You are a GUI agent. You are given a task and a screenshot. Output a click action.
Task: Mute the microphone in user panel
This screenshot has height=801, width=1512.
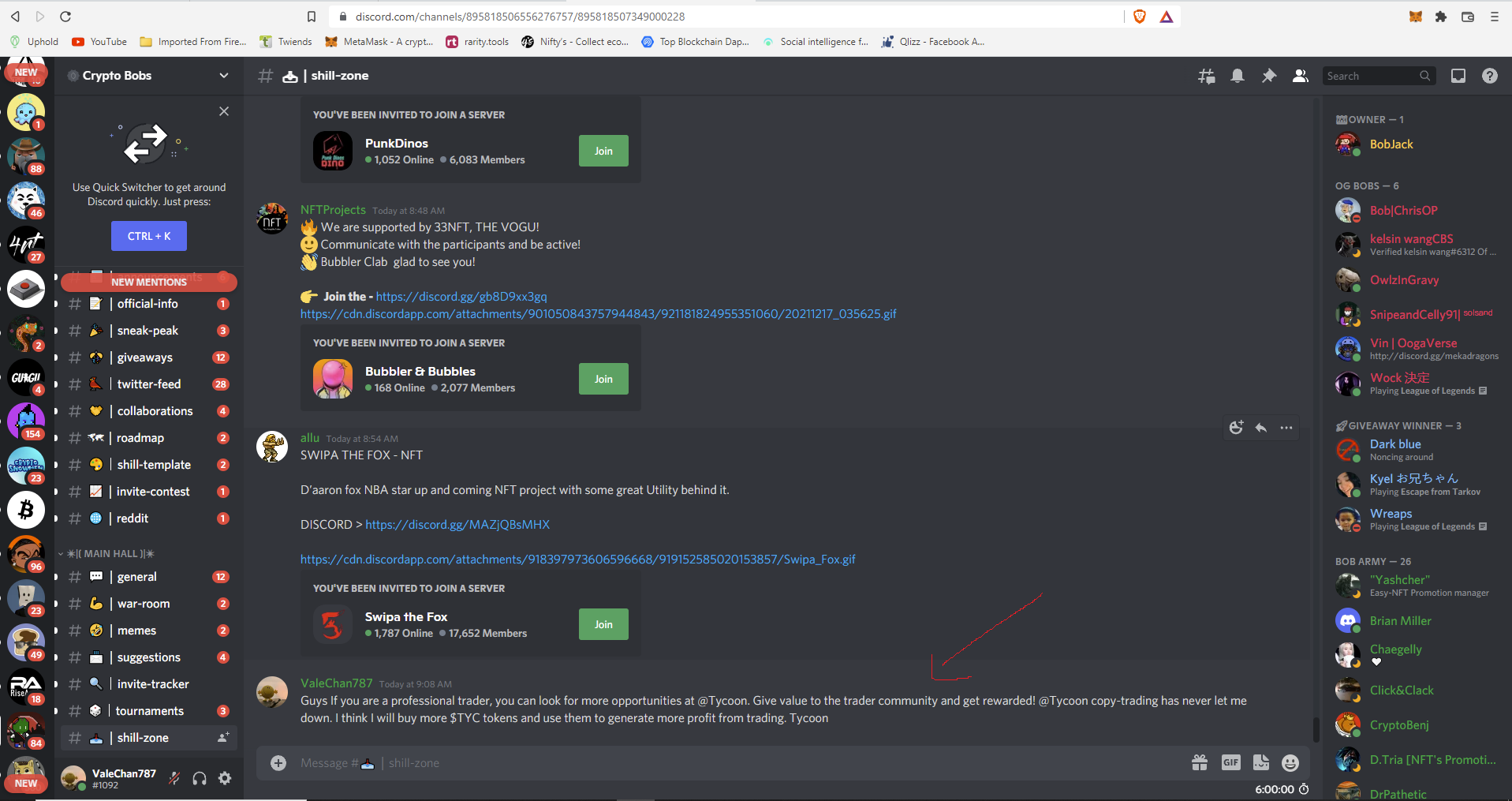tap(174, 779)
